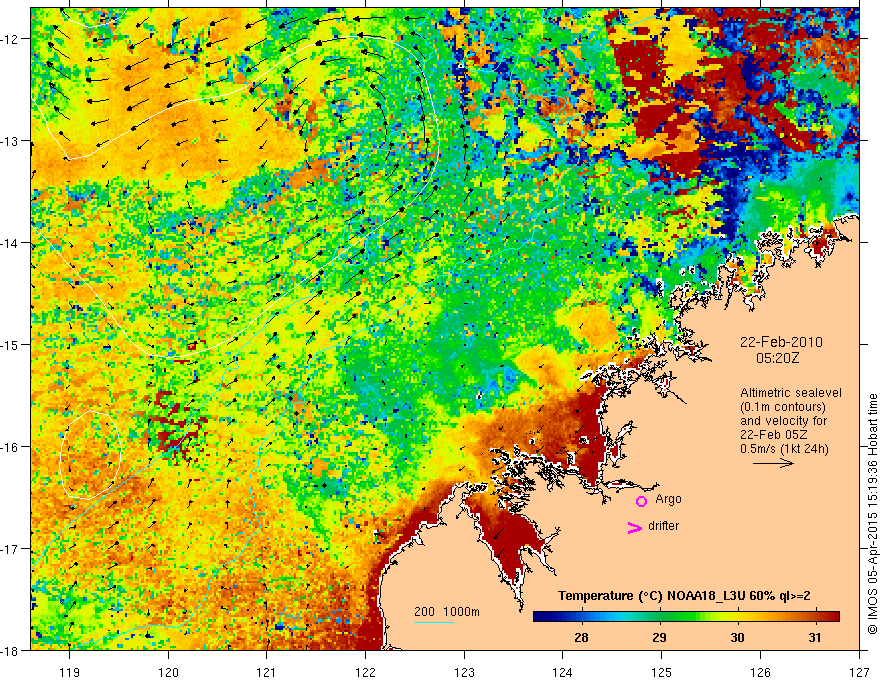880x680 pixels.
Task: Click the '(0.1m contours)' caption line
Action: pyautogui.click(x=783, y=407)
